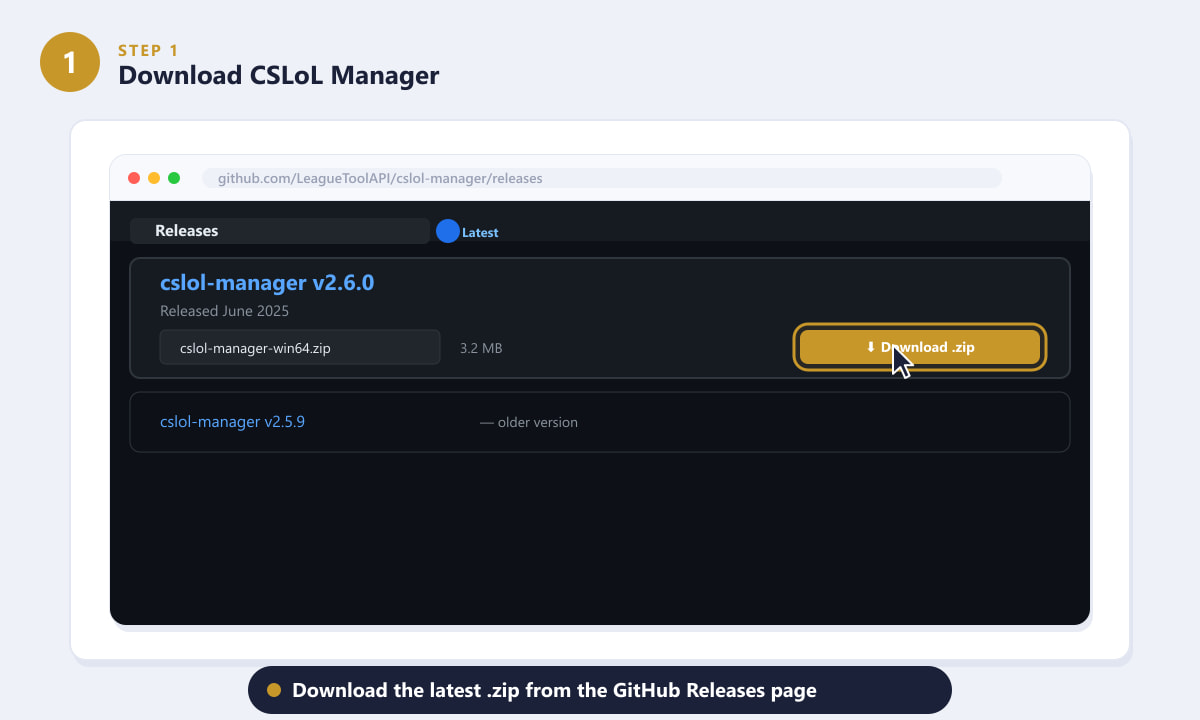The width and height of the screenshot is (1200, 720).
Task: Click the green maximize window dot
Action: [x=174, y=178]
